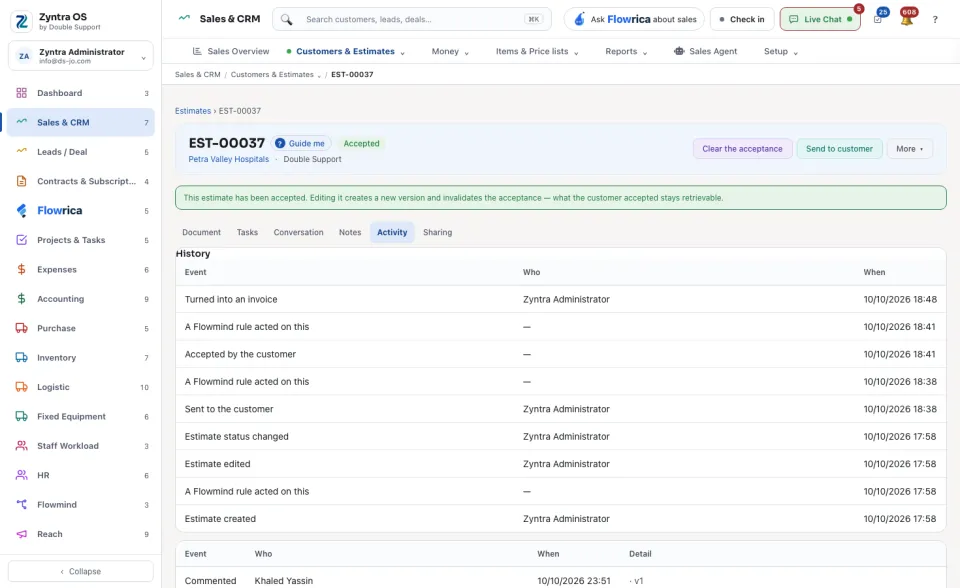Click the Staff Workload people icon
960x588 pixels.
click(21, 446)
